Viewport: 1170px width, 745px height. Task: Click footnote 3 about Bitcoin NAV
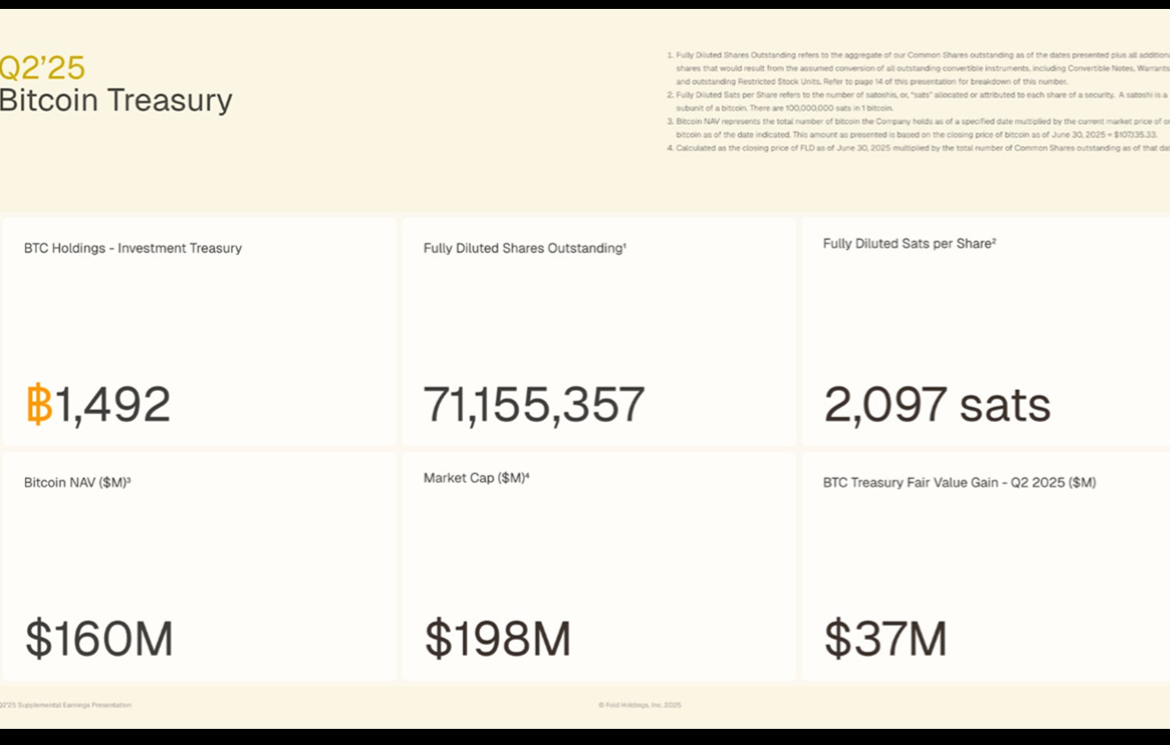pos(918,128)
